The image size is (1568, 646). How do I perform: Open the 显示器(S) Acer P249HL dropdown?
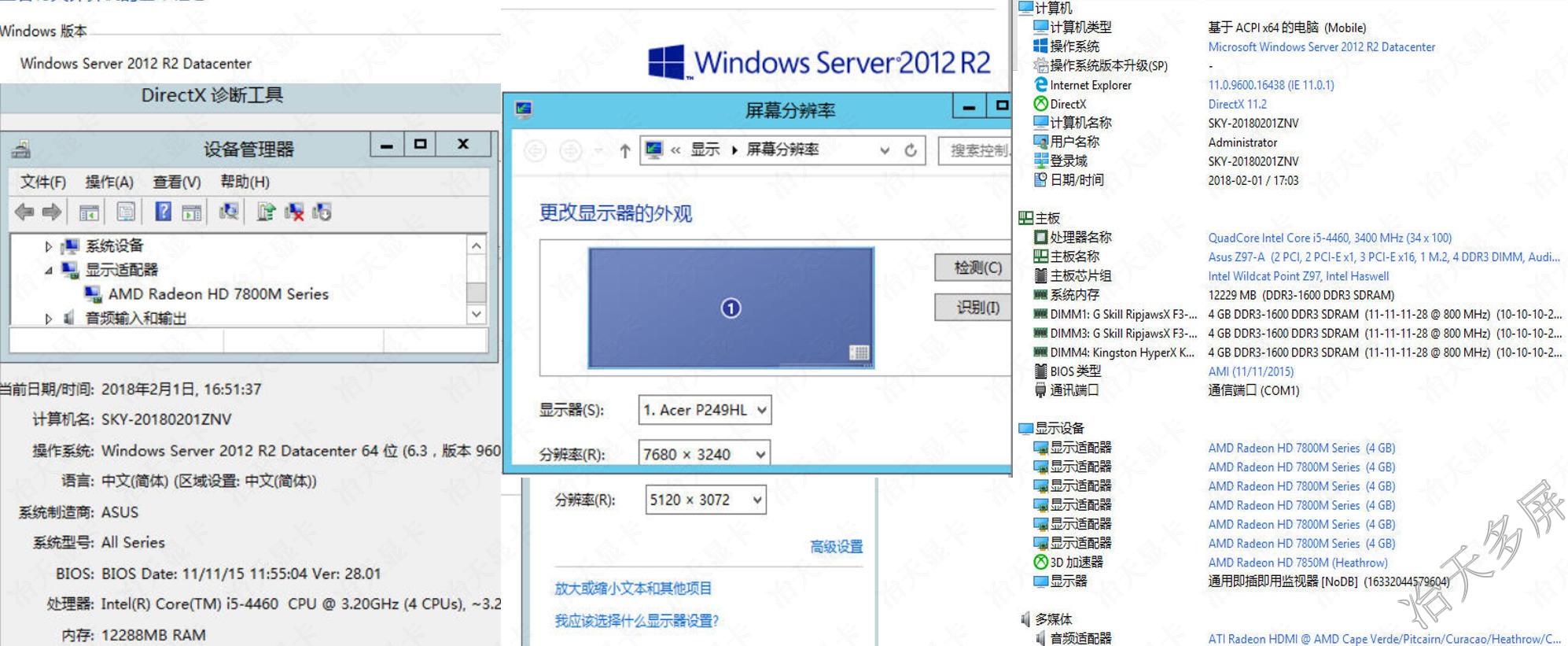pyautogui.click(x=705, y=410)
